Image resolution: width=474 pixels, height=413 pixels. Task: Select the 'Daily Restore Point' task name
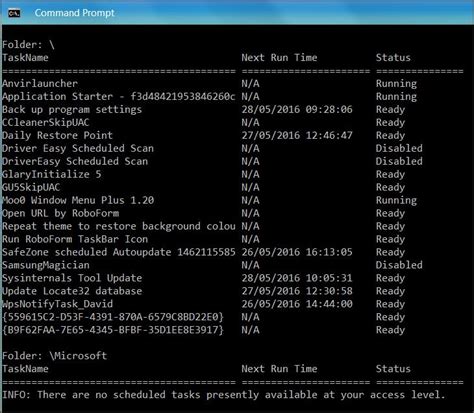[x=57, y=135]
